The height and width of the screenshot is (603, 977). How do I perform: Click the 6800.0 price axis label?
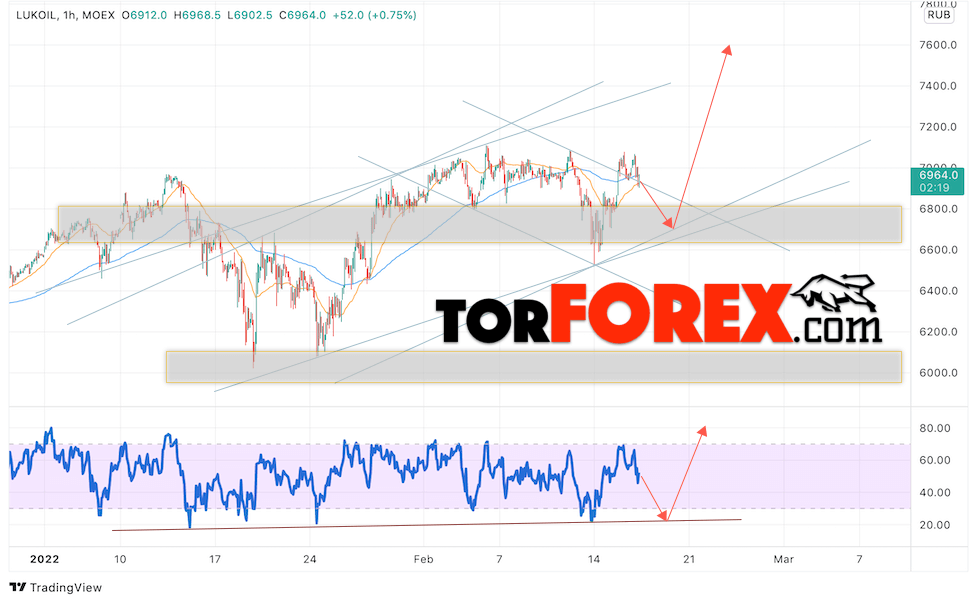(x=938, y=209)
